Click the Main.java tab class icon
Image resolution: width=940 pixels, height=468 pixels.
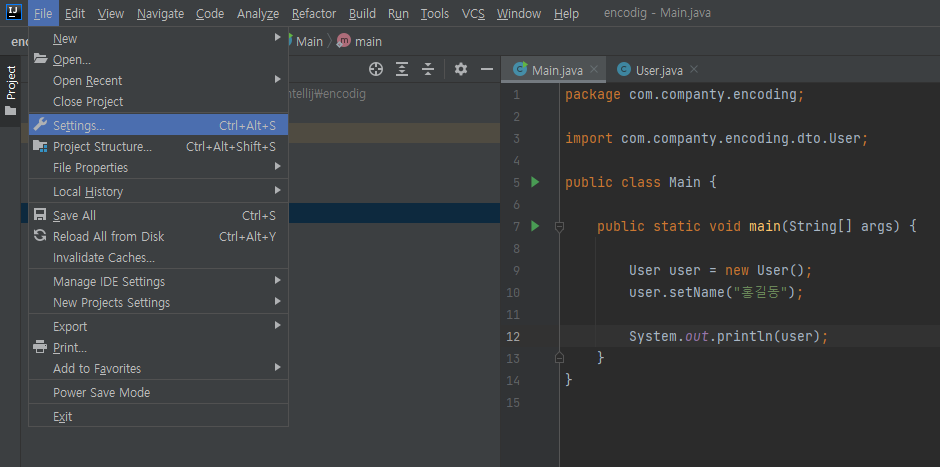point(520,70)
